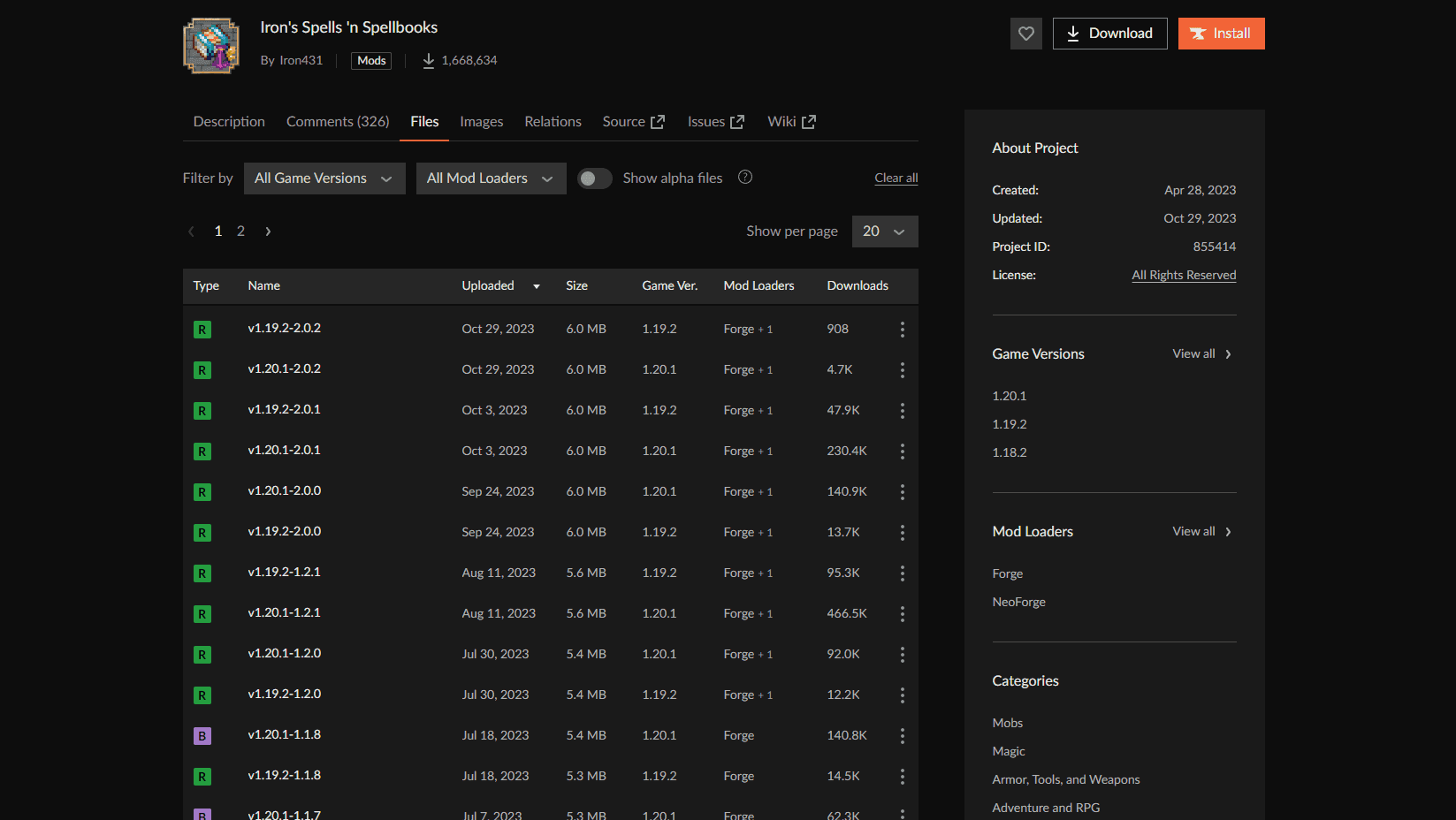Click the mod's spellbook project thumbnail
The width and height of the screenshot is (1456, 820).
click(211, 46)
